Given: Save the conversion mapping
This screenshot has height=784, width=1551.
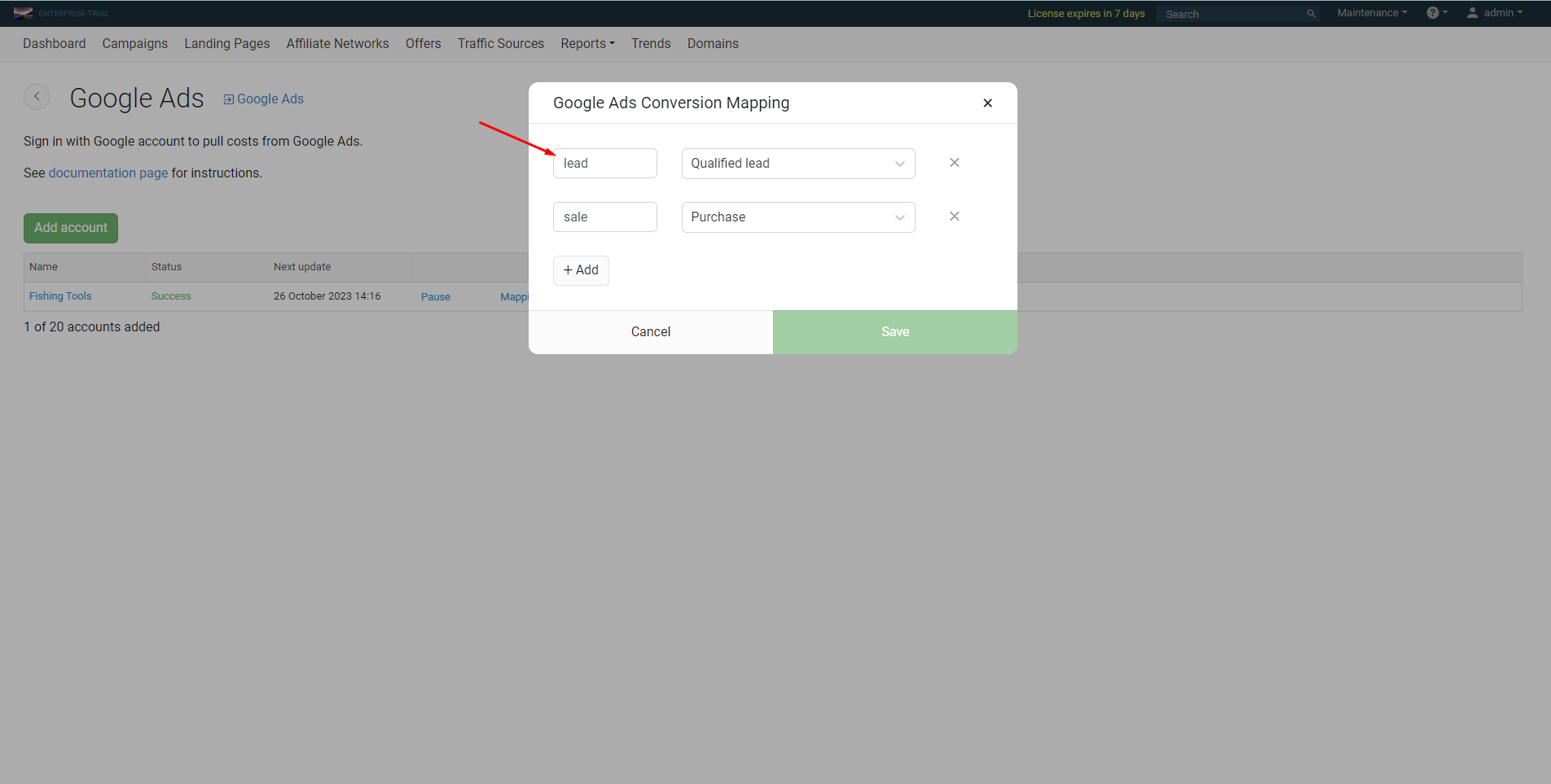Looking at the screenshot, I should pos(895,332).
